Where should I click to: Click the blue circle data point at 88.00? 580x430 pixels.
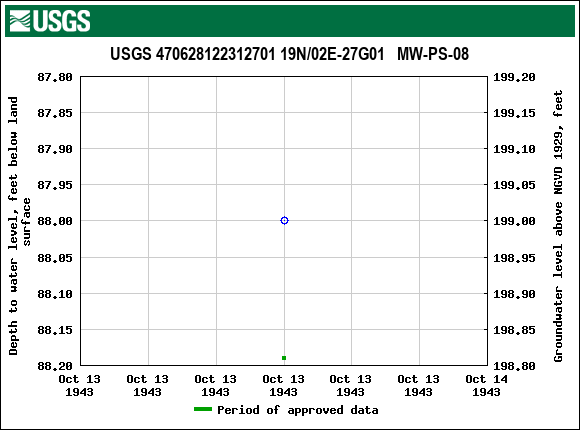[284, 221]
